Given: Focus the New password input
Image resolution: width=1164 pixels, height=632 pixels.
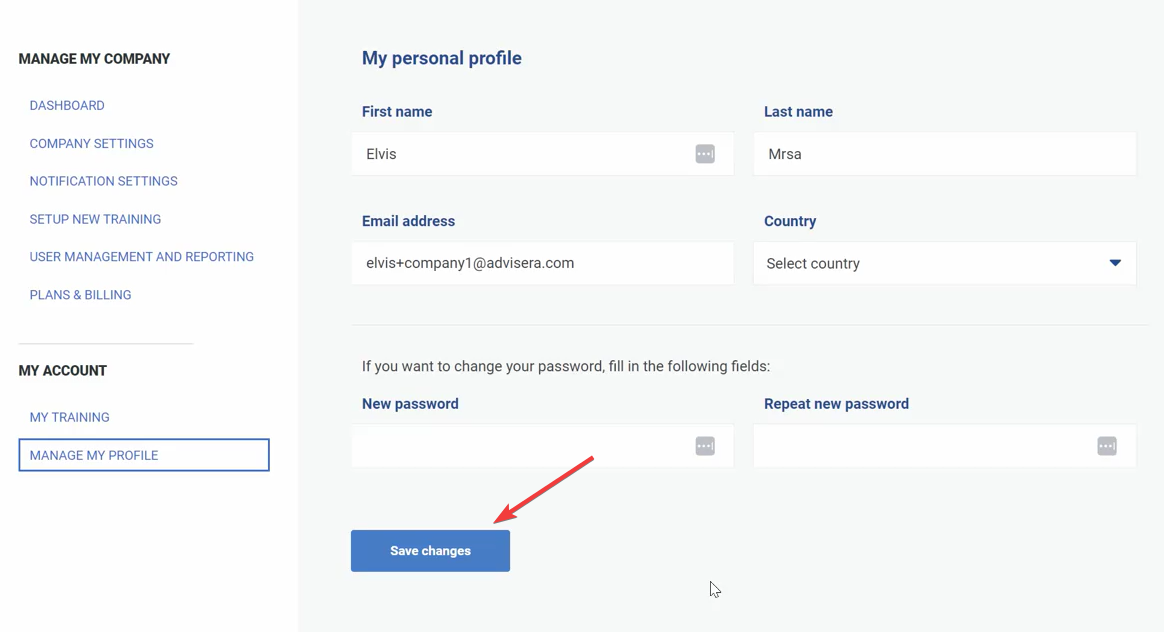Looking at the screenshot, I should [520, 446].
